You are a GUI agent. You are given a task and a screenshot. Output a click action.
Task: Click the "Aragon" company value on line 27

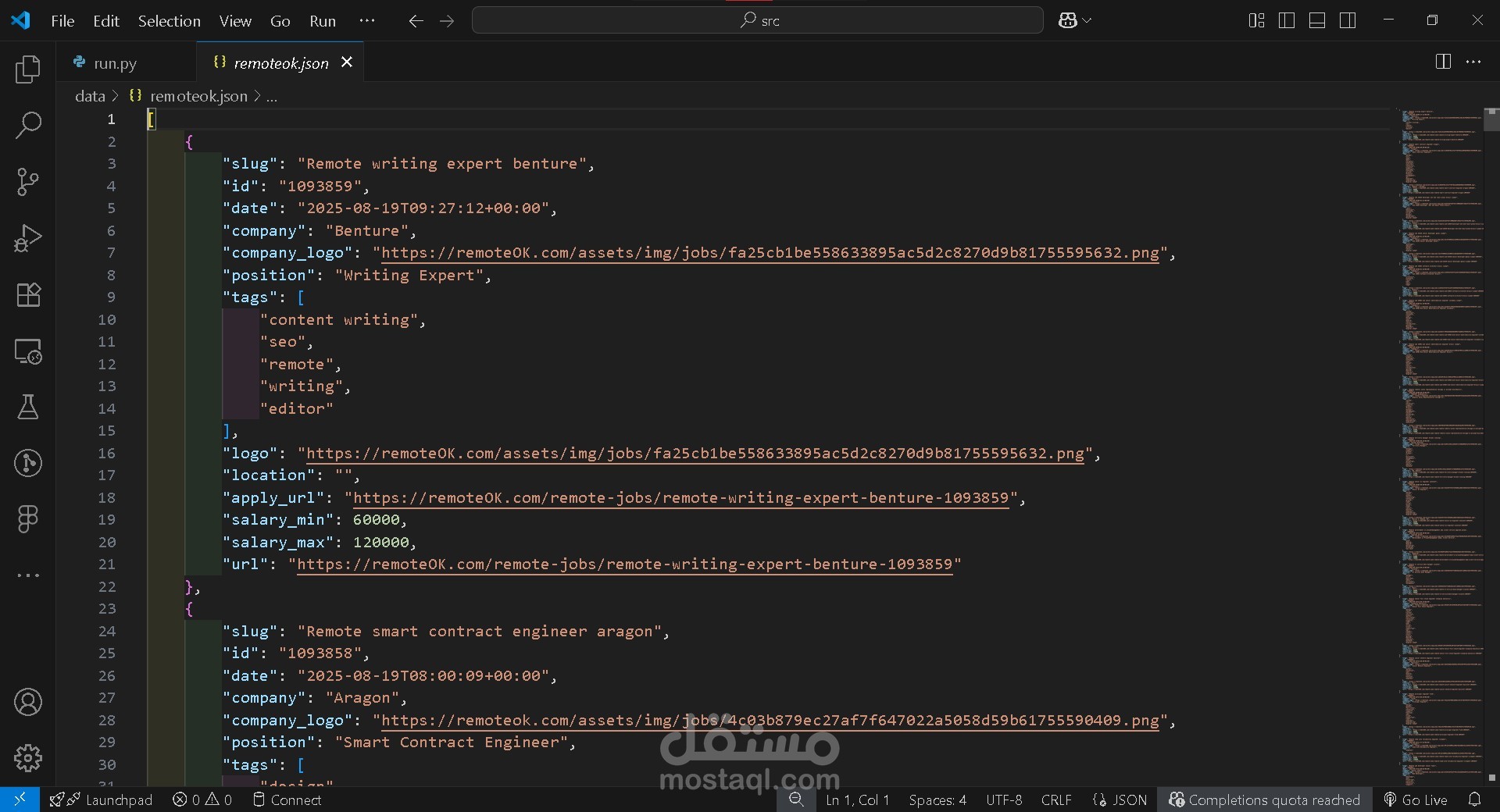[362, 698]
